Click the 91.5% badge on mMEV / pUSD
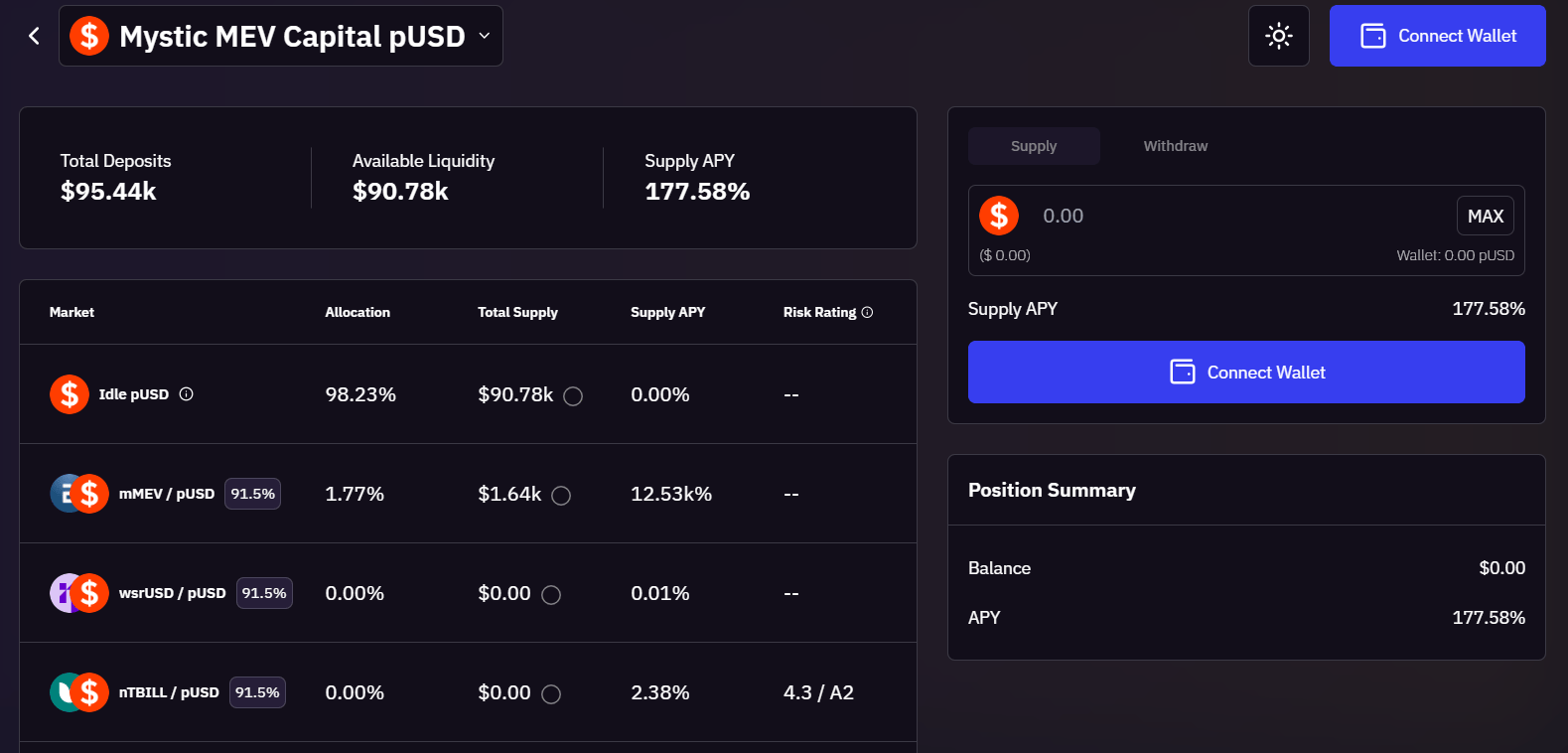The height and width of the screenshot is (753, 1568). (252, 494)
